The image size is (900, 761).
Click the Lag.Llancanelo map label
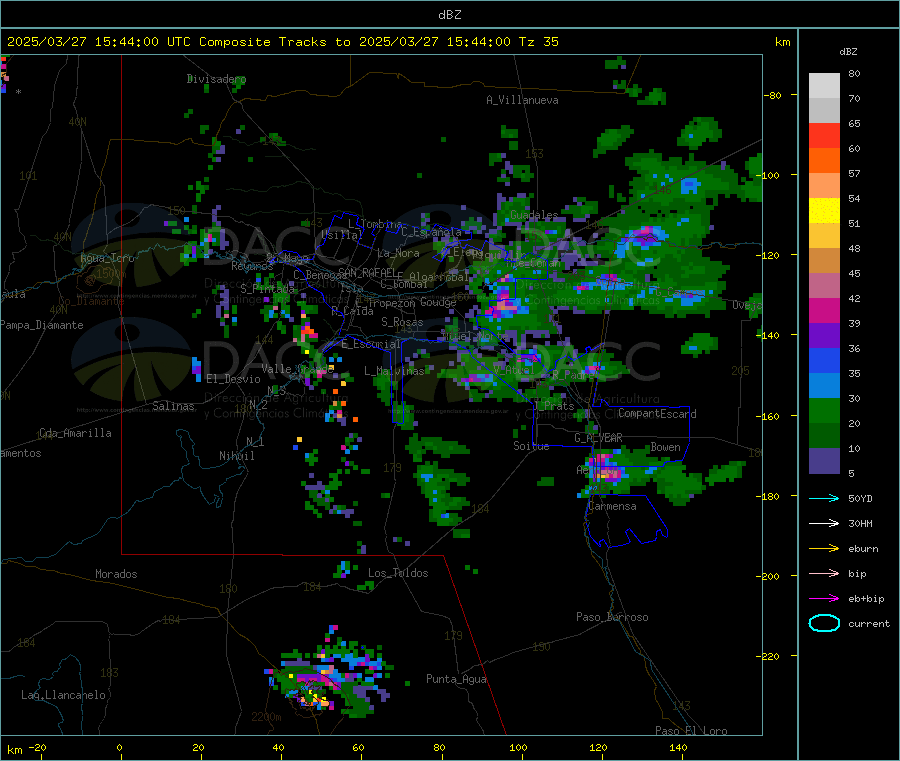[63, 695]
